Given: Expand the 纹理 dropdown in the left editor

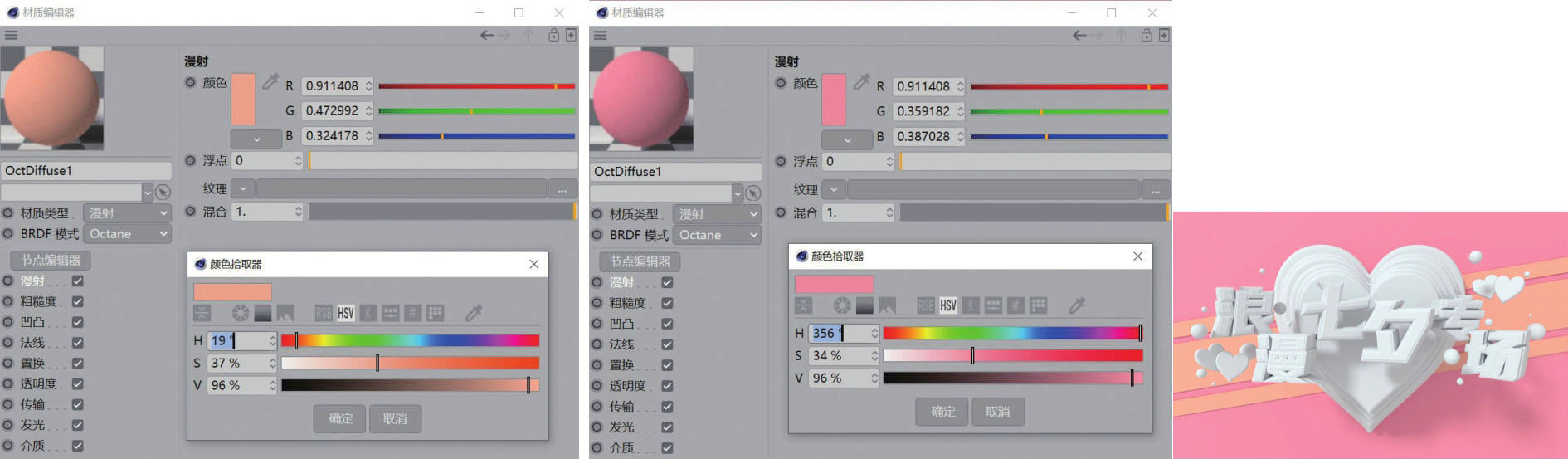Looking at the screenshot, I should point(243,188).
